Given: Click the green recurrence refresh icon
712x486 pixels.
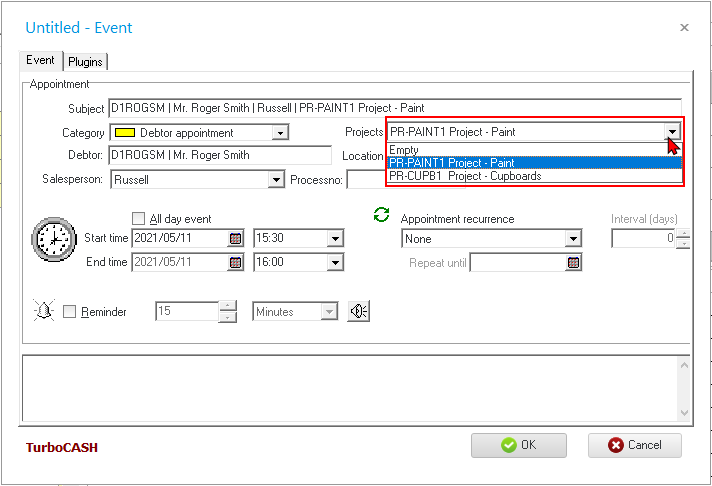Looking at the screenshot, I should pyautogui.click(x=380, y=214).
